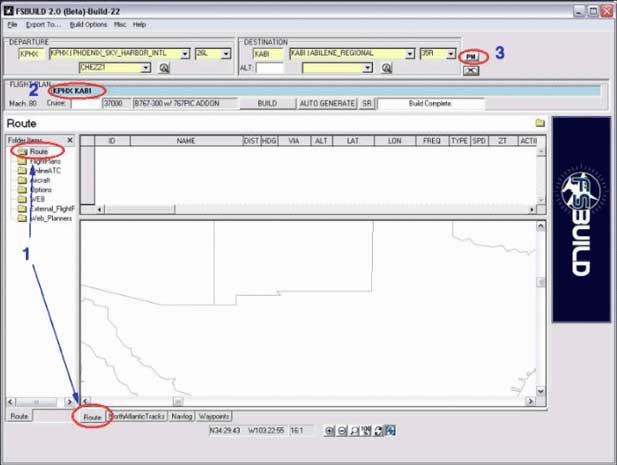
Task: Open the destination runway 35R dropdown
Action: click(x=451, y=54)
